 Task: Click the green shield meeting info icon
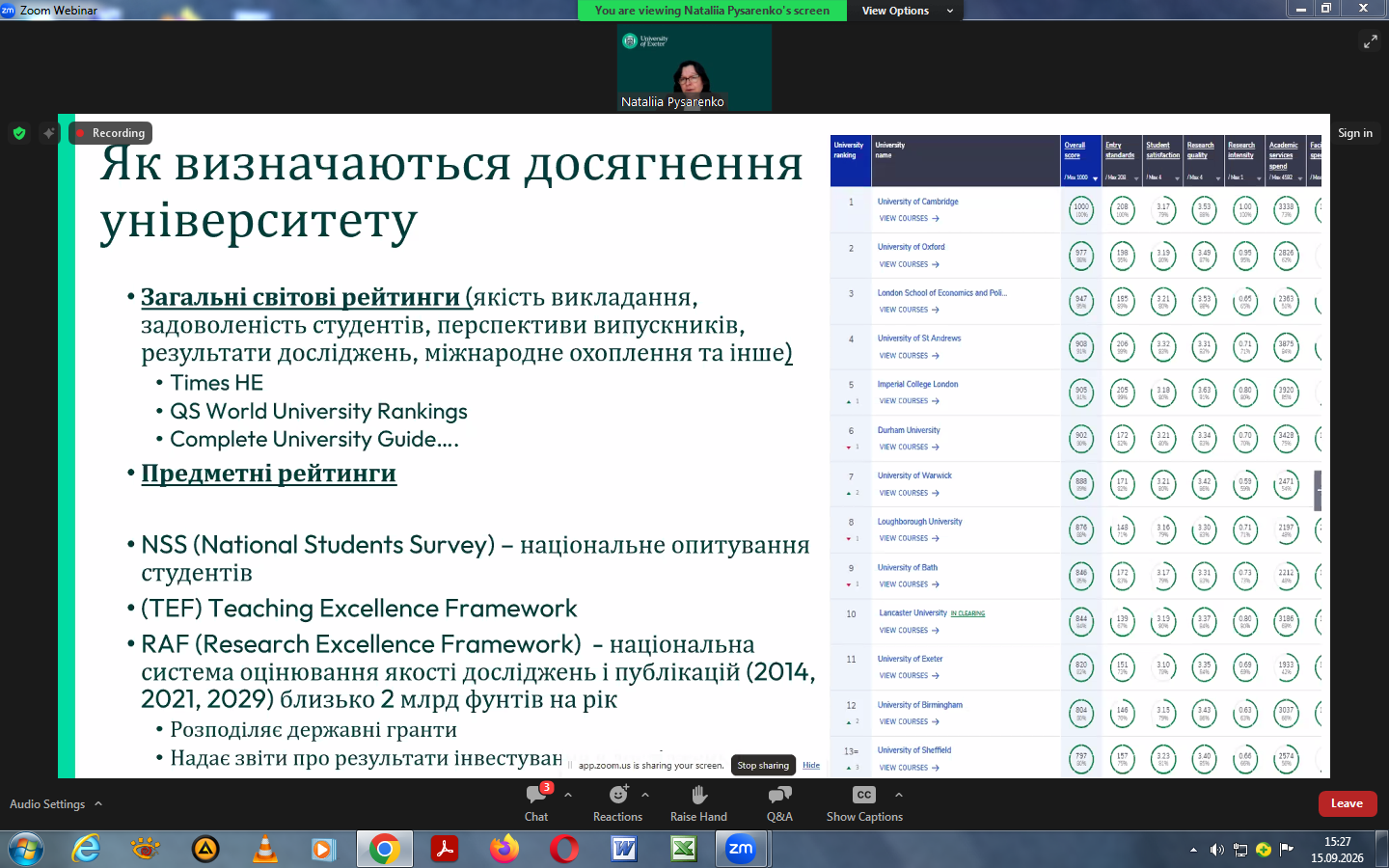point(19,133)
